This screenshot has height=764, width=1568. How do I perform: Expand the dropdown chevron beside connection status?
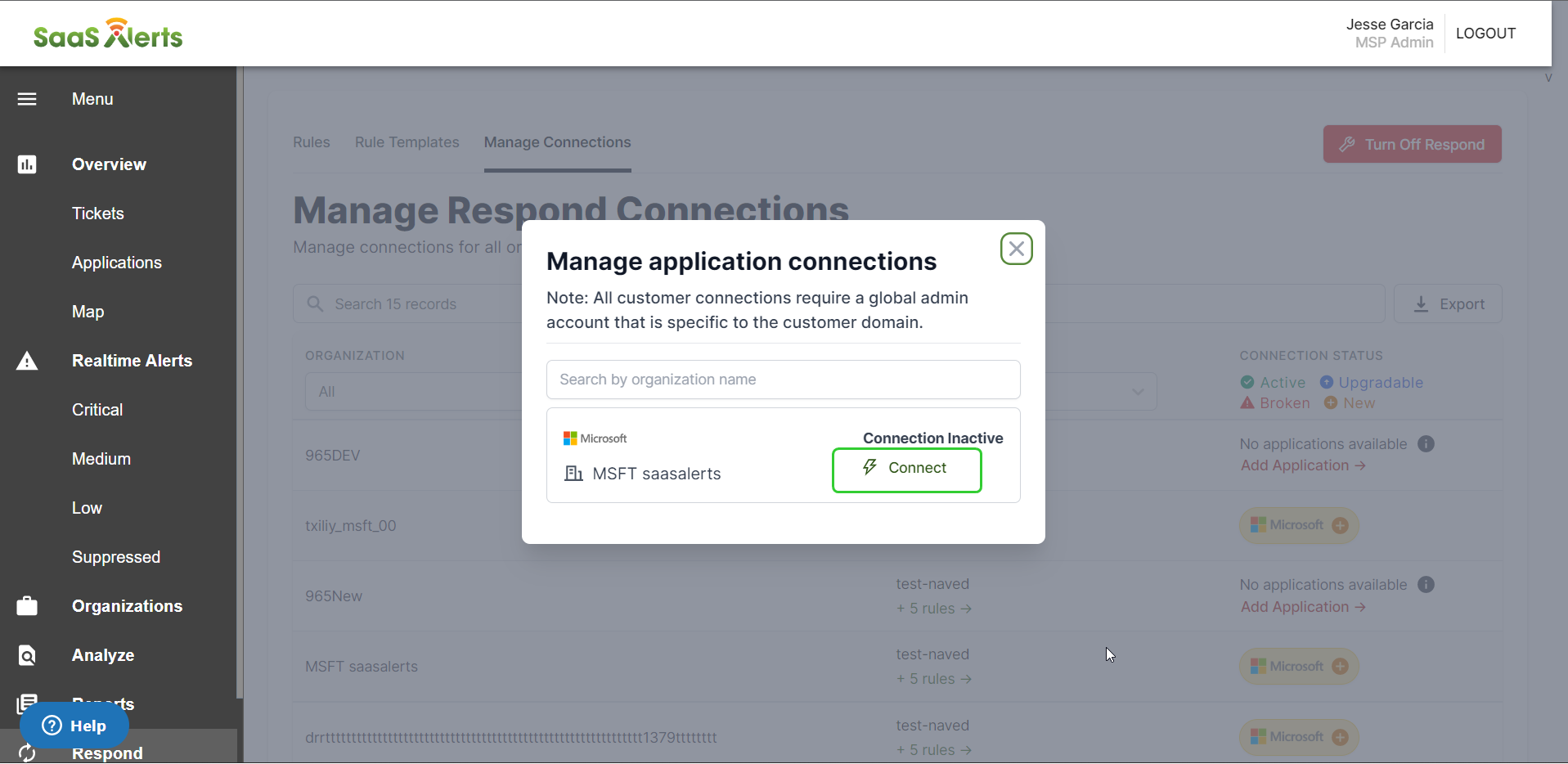click(x=1138, y=392)
